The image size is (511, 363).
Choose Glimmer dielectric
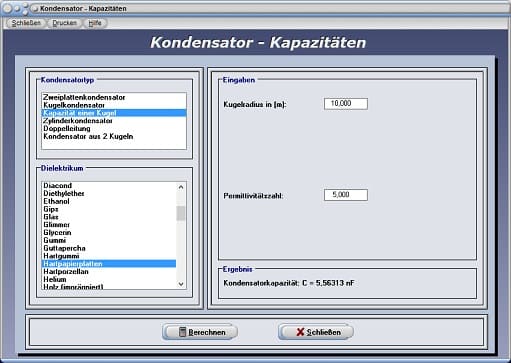pos(109,225)
